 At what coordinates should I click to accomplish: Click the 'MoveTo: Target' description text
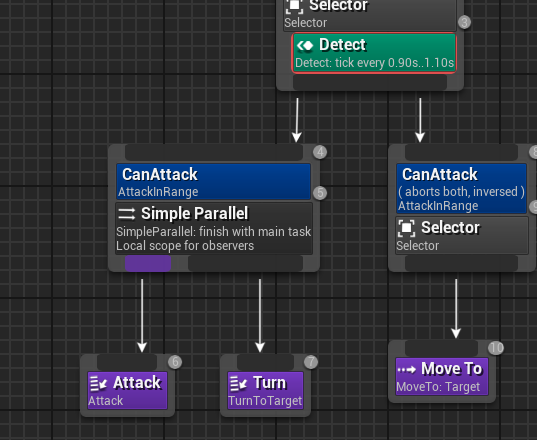click(438, 387)
